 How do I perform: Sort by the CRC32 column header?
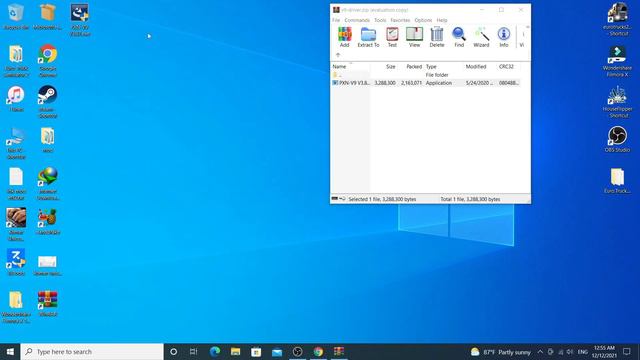508,66
